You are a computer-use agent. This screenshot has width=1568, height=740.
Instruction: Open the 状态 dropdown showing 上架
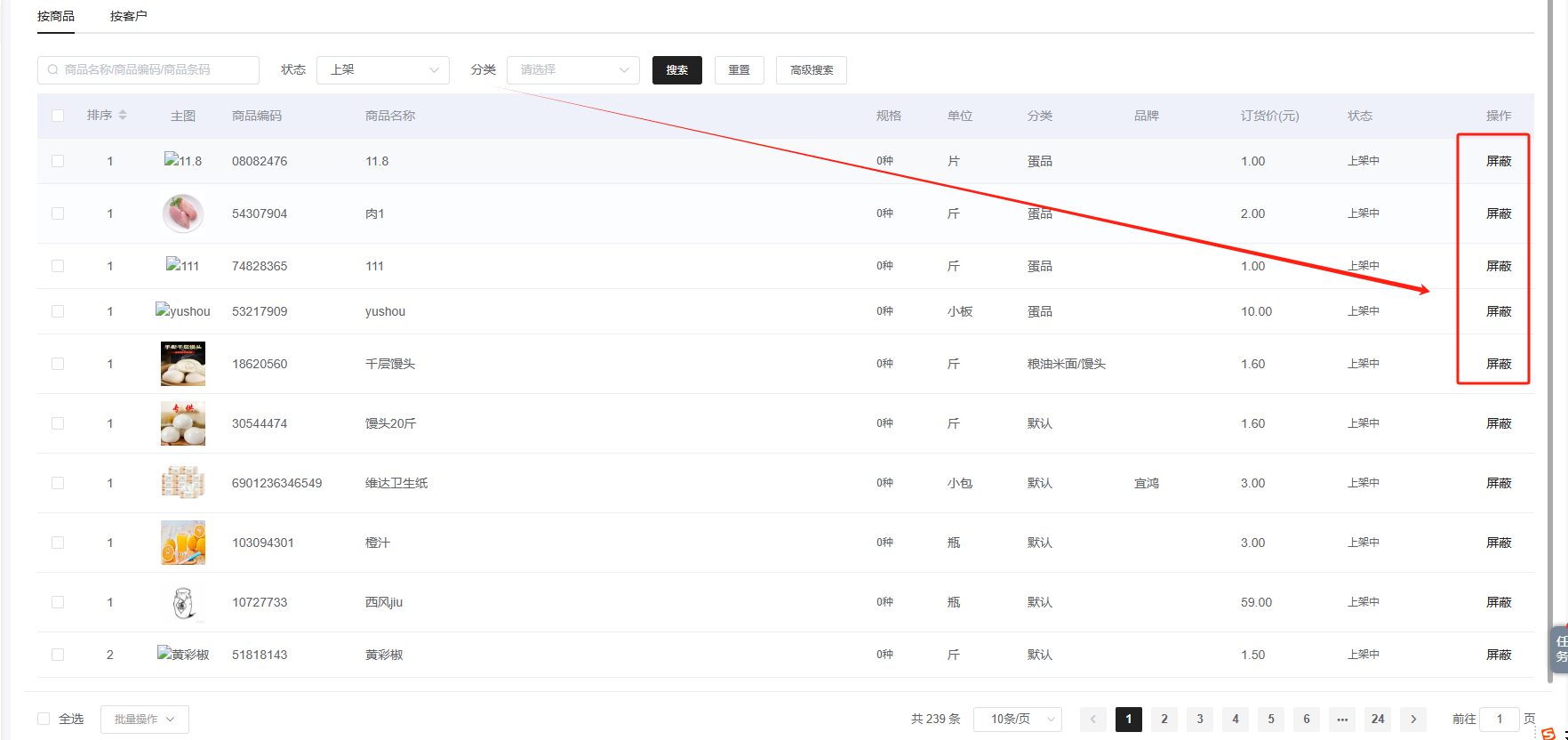coord(383,69)
